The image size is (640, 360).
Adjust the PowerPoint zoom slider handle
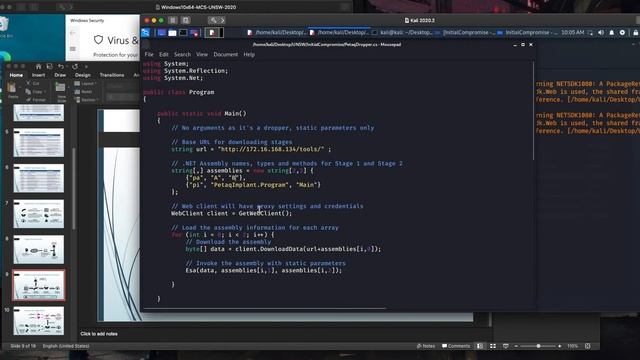coord(538,346)
